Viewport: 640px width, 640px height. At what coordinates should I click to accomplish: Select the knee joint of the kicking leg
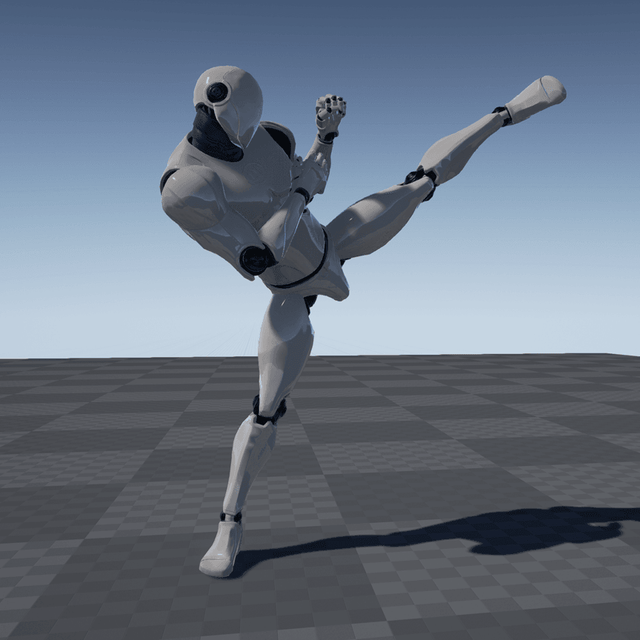click(x=422, y=180)
